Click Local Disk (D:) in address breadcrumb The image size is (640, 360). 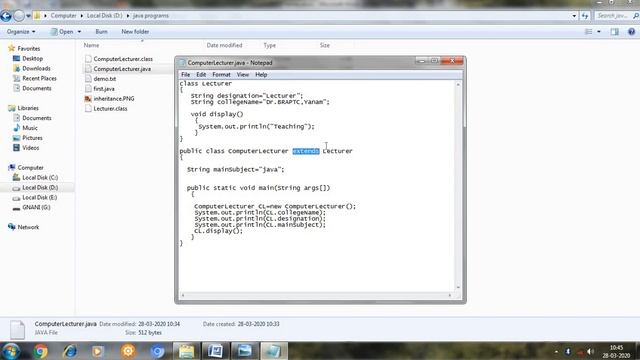tap(104, 16)
